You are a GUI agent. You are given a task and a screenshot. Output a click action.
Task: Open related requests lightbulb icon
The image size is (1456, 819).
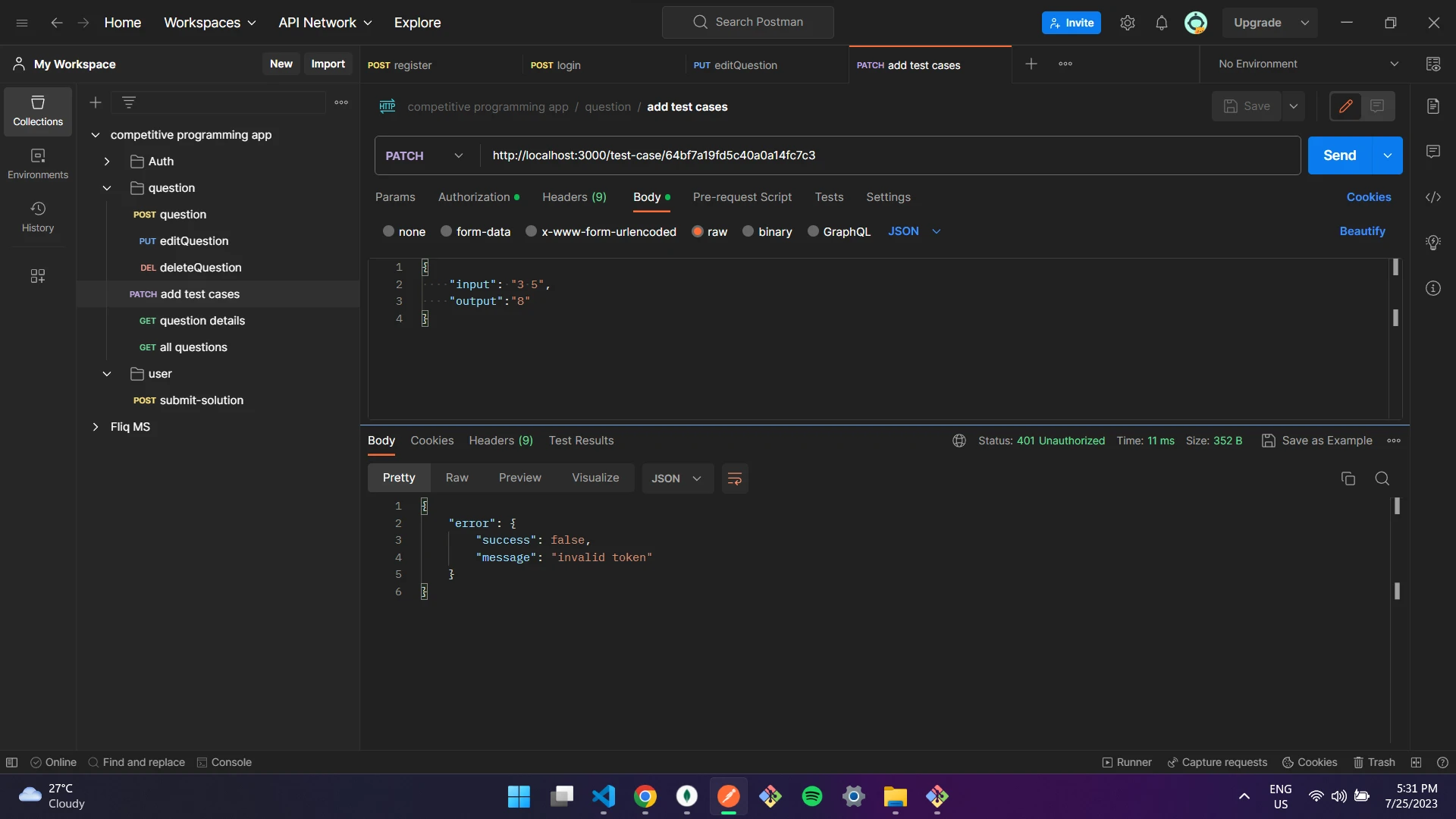point(1433,243)
